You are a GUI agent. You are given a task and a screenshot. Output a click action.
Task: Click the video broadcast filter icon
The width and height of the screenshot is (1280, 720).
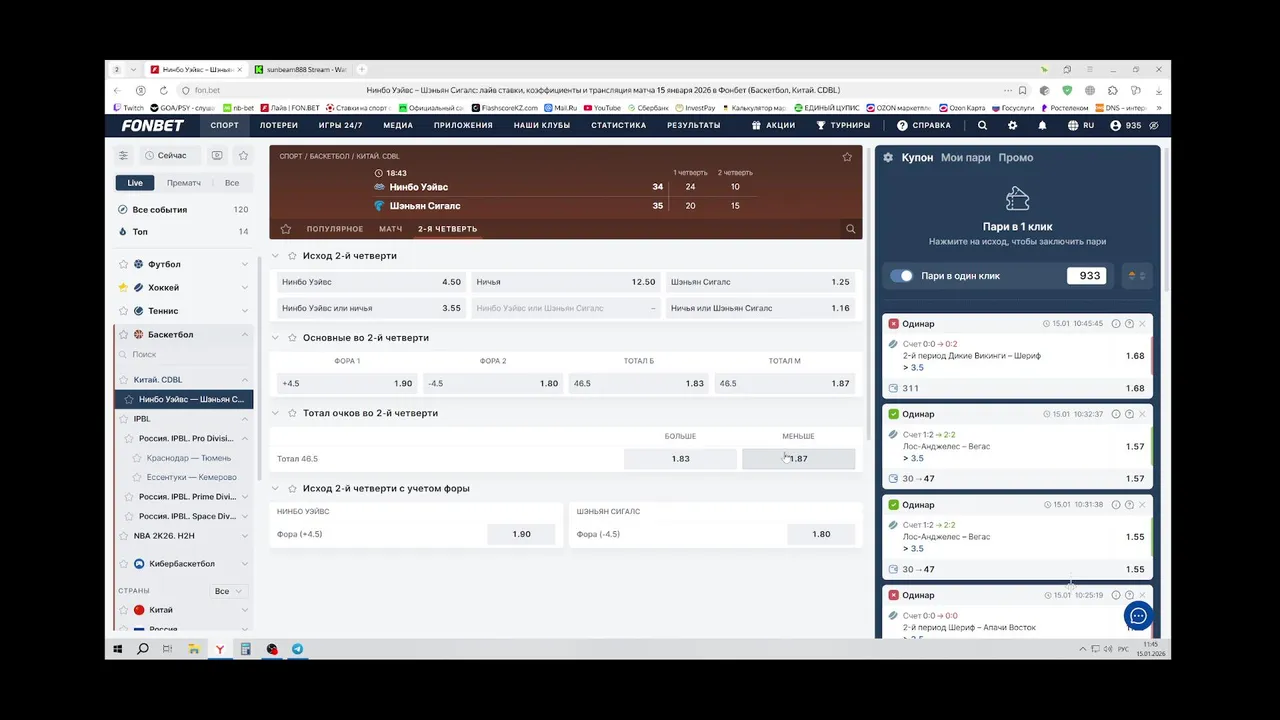(217, 156)
